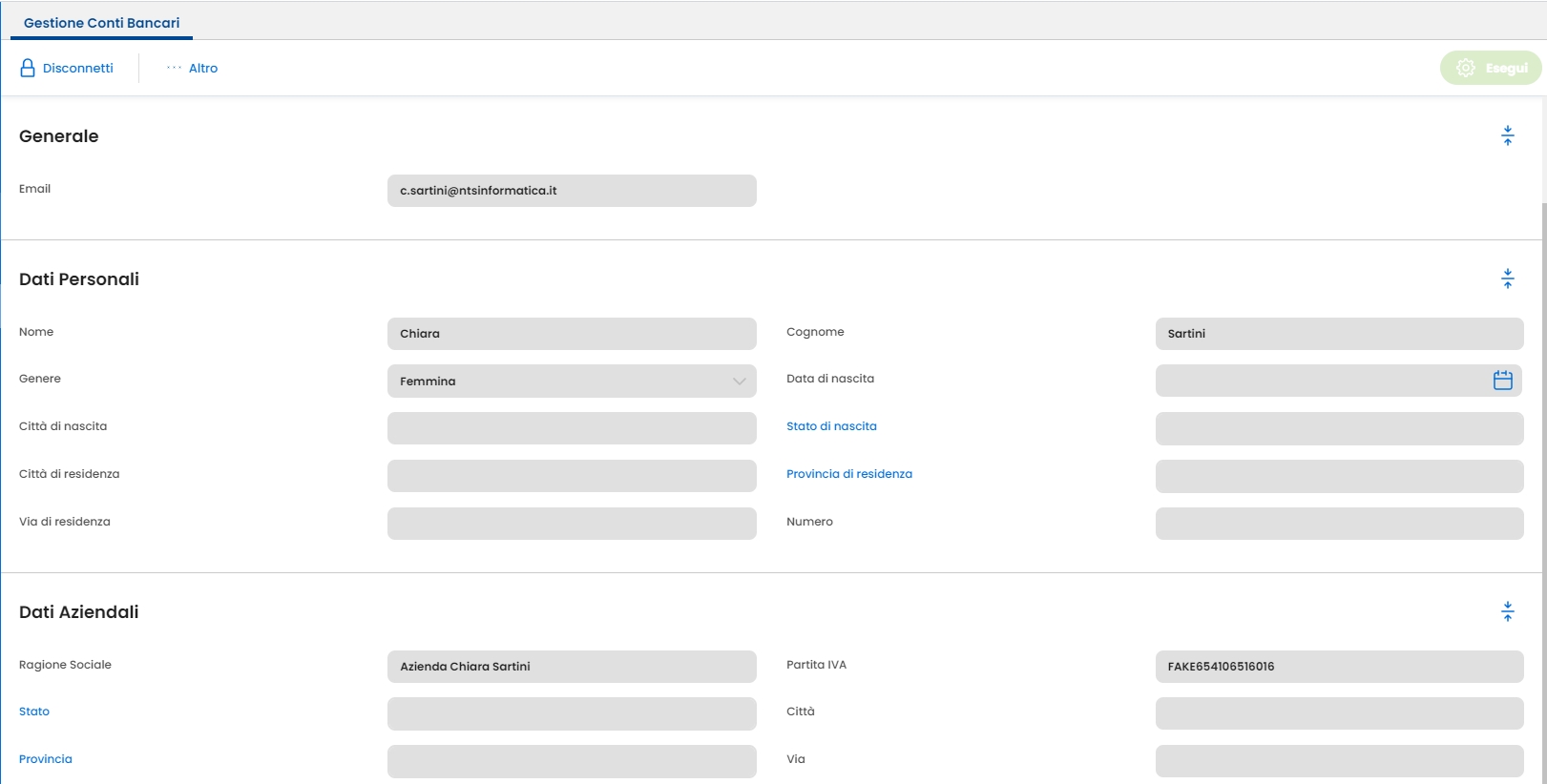The width and height of the screenshot is (1547, 784).
Task: Click the Disconnetti lock icon
Action: tap(28, 68)
